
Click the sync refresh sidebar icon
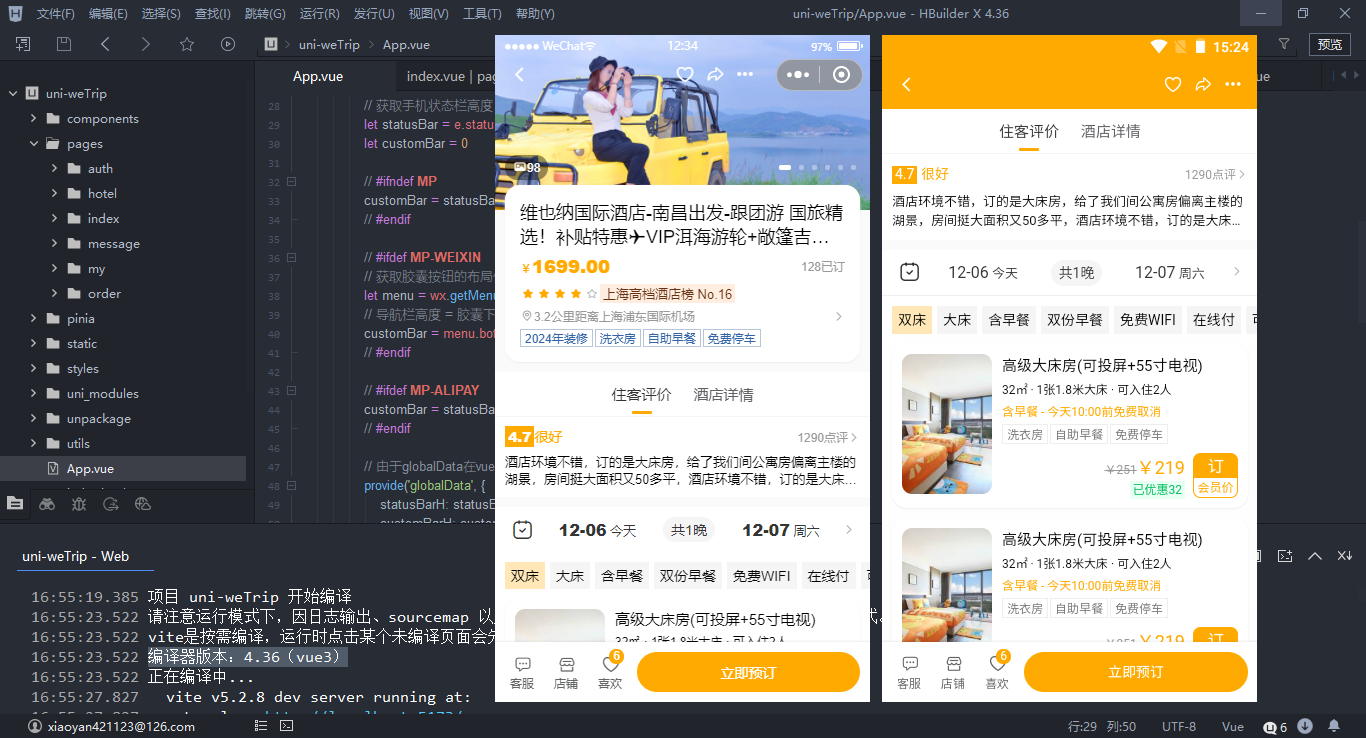(x=111, y=504)
